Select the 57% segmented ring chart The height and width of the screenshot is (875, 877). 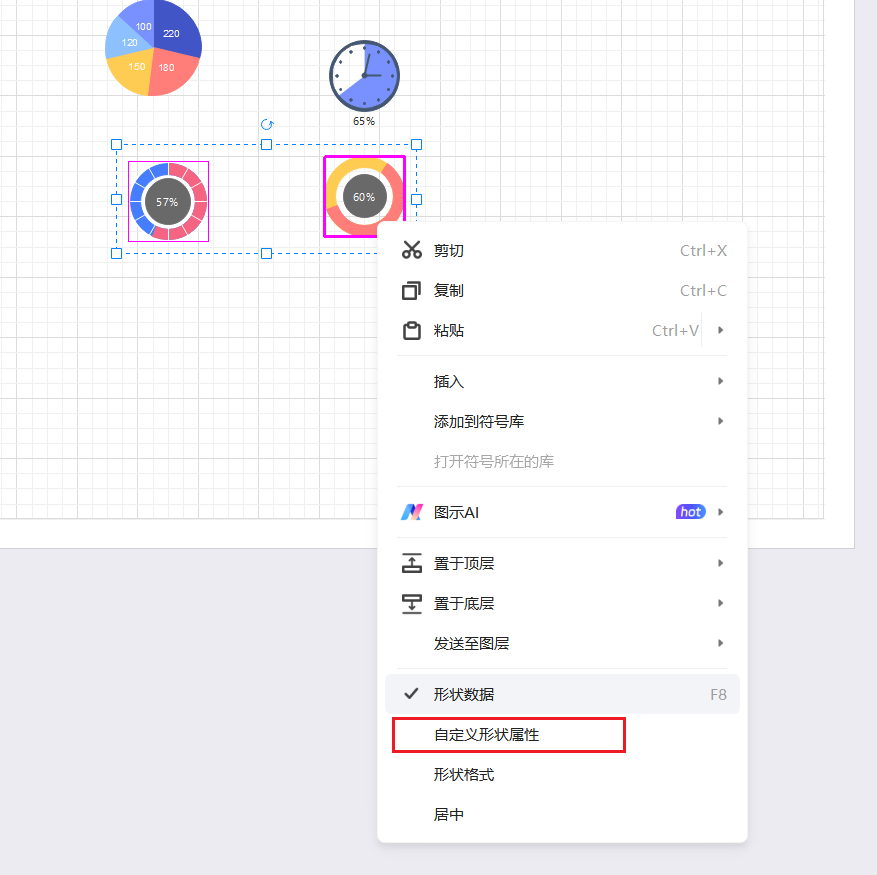168,202
